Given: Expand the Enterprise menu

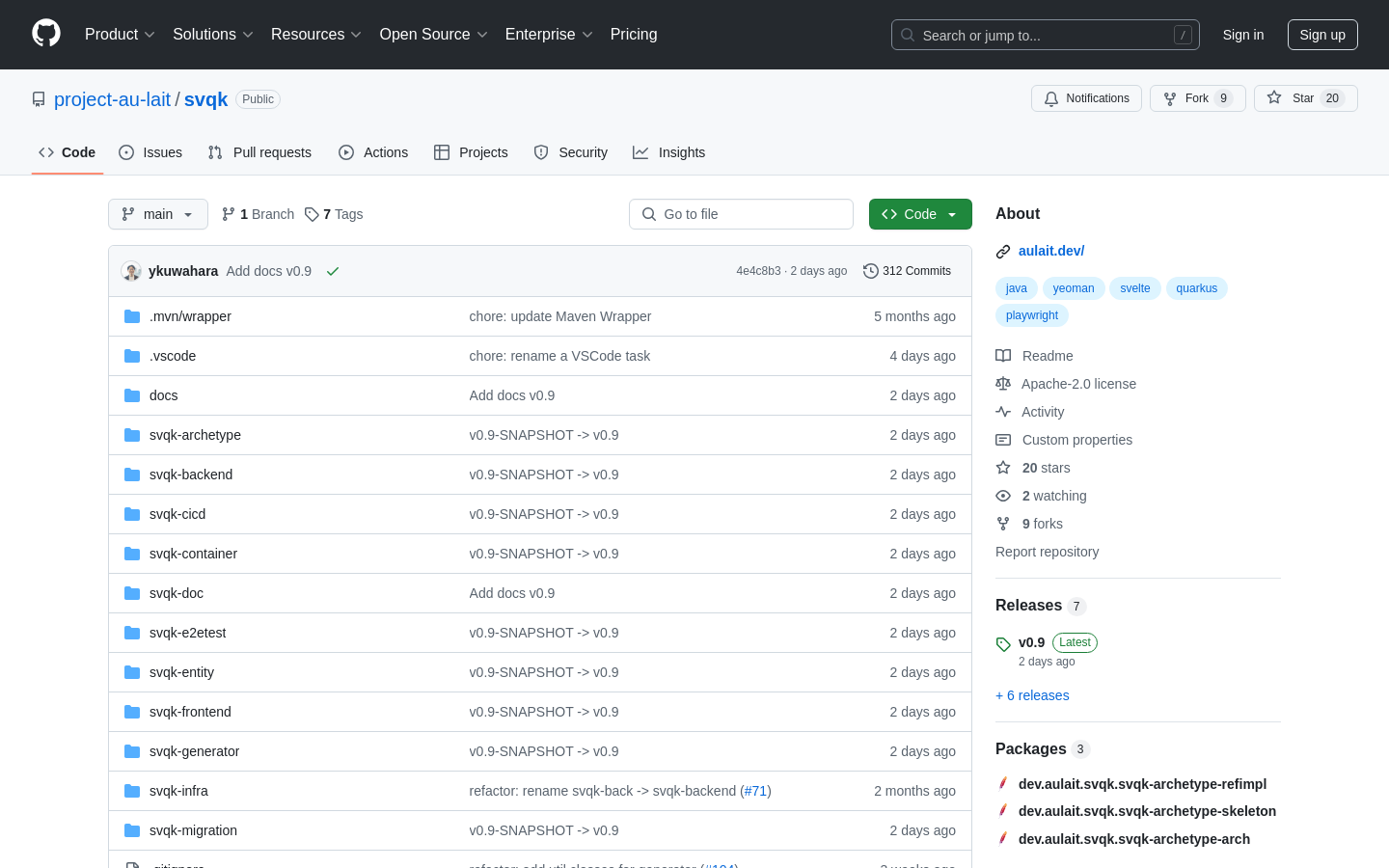Looking at the screenshot, I should click(549, 35).
